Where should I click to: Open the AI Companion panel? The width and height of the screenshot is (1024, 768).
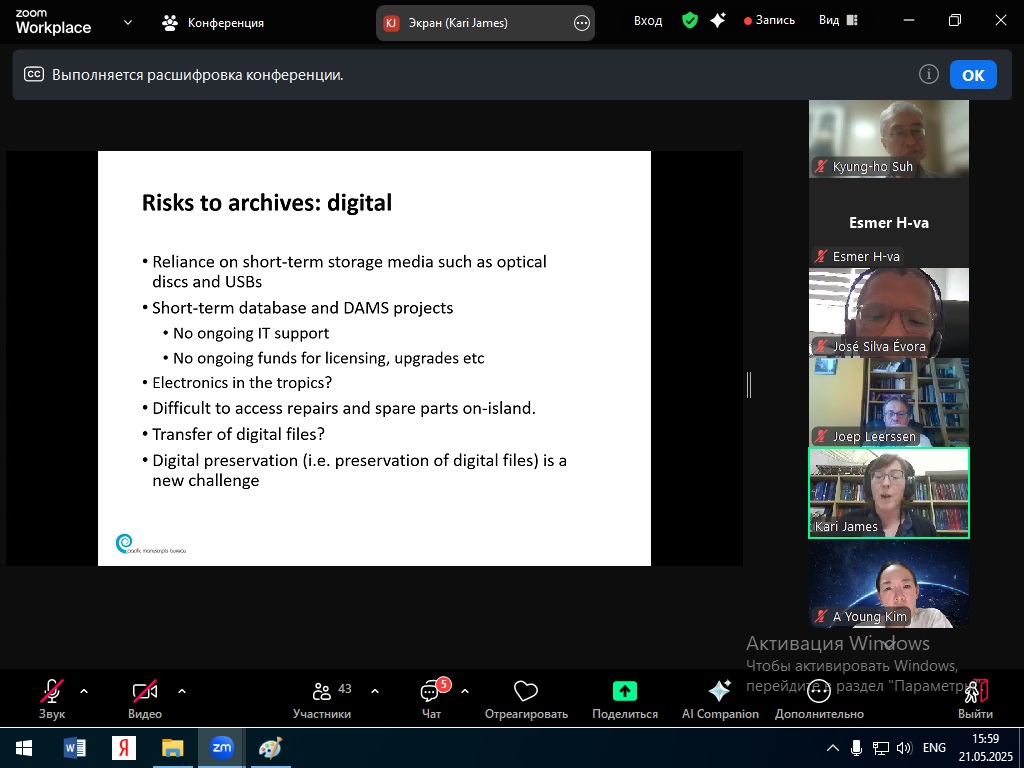(720, 698)
